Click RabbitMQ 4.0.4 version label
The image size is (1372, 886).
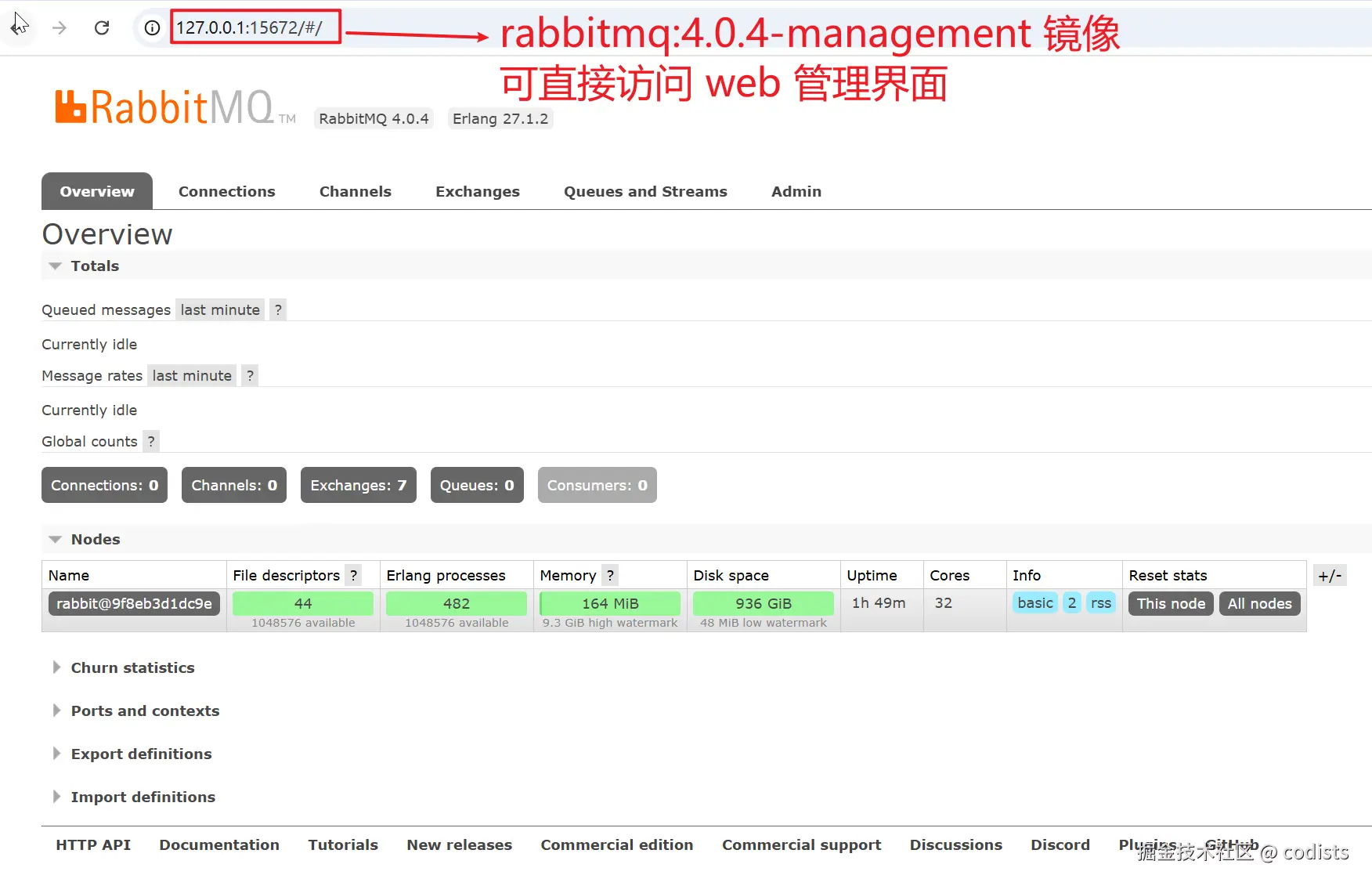(x=374, y=118)
